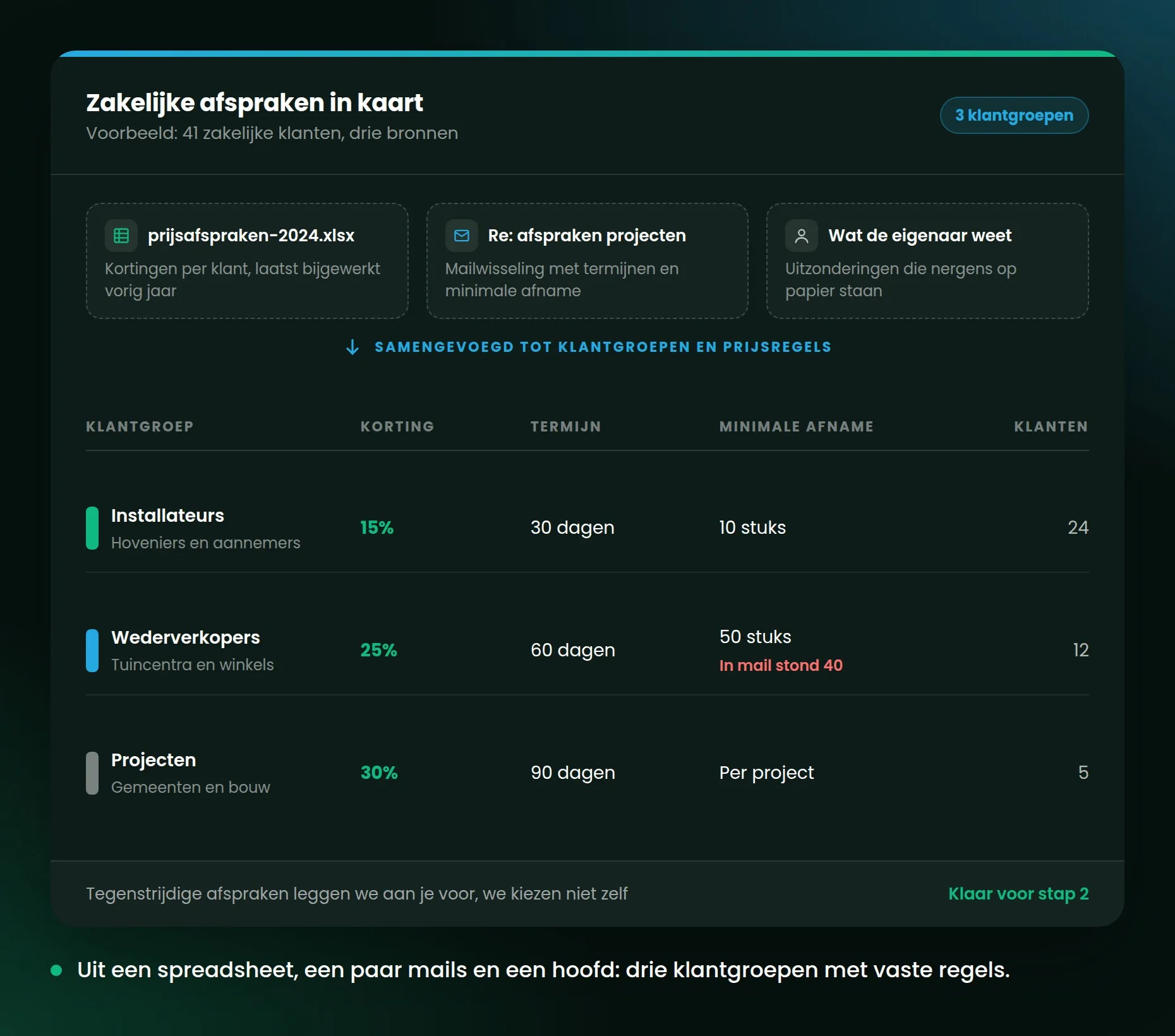Click the 25% discount value
The image size is (1175, 1036).
378,650
